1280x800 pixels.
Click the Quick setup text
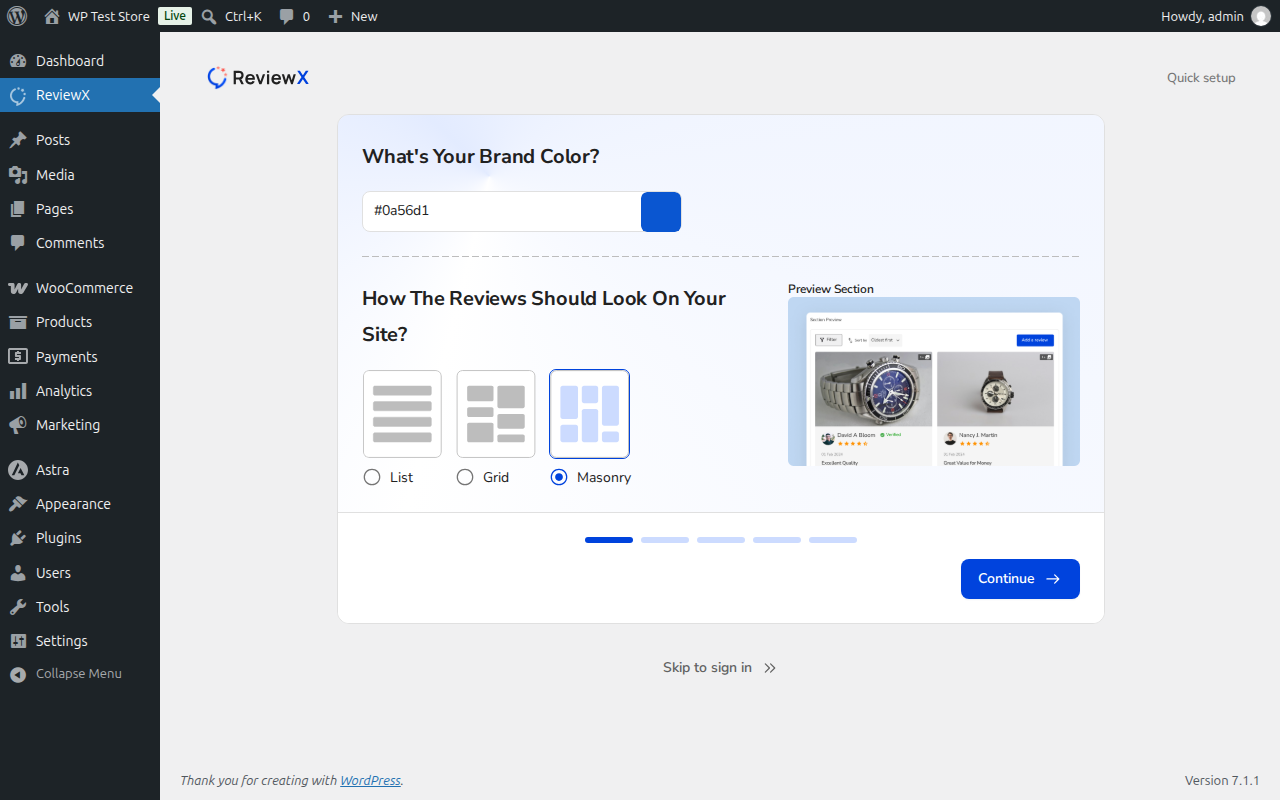(1201, 78)
